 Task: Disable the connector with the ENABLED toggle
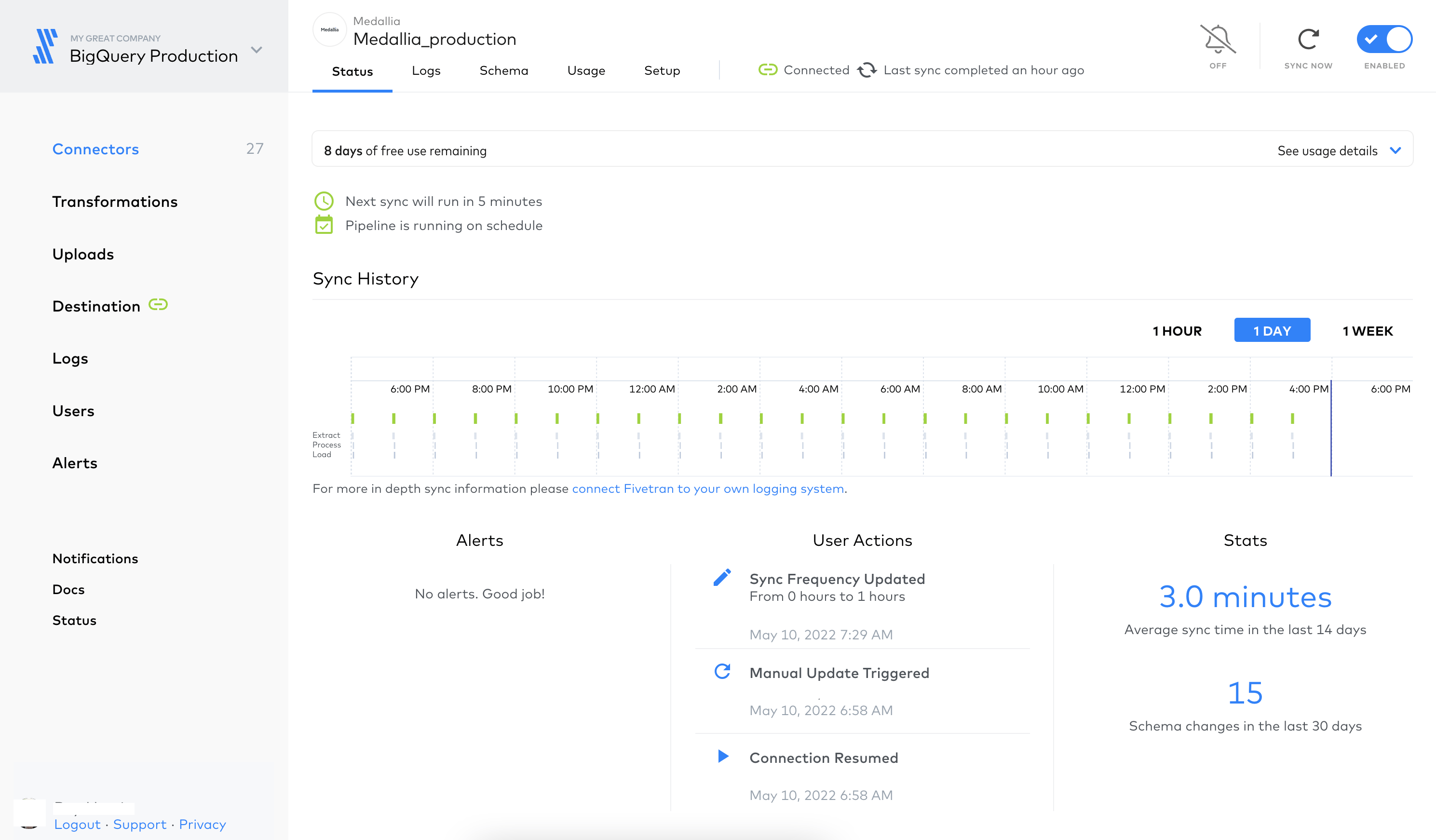(x=1384, y=40)
